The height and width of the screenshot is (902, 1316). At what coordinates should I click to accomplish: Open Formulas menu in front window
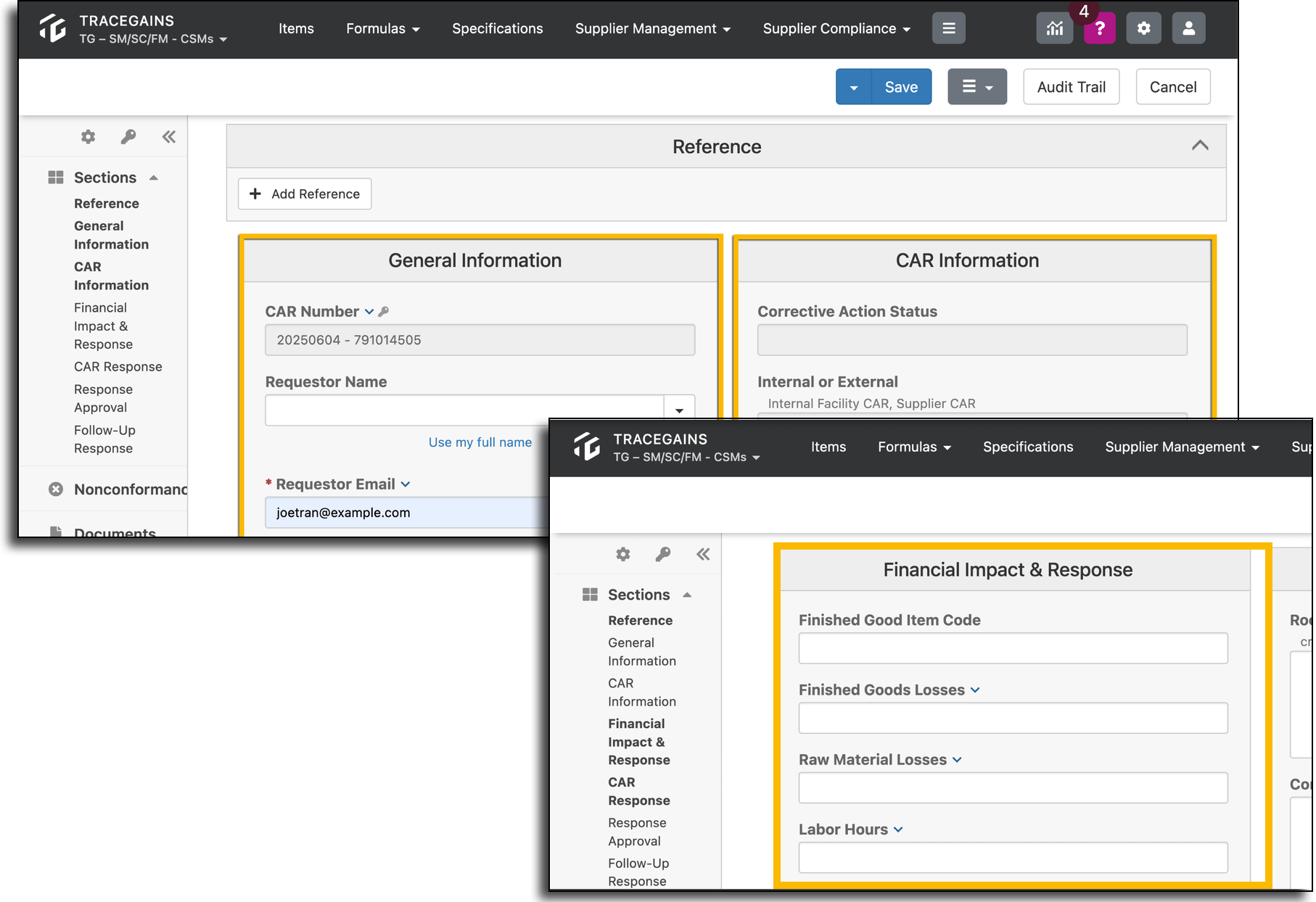tap(915, 447)
